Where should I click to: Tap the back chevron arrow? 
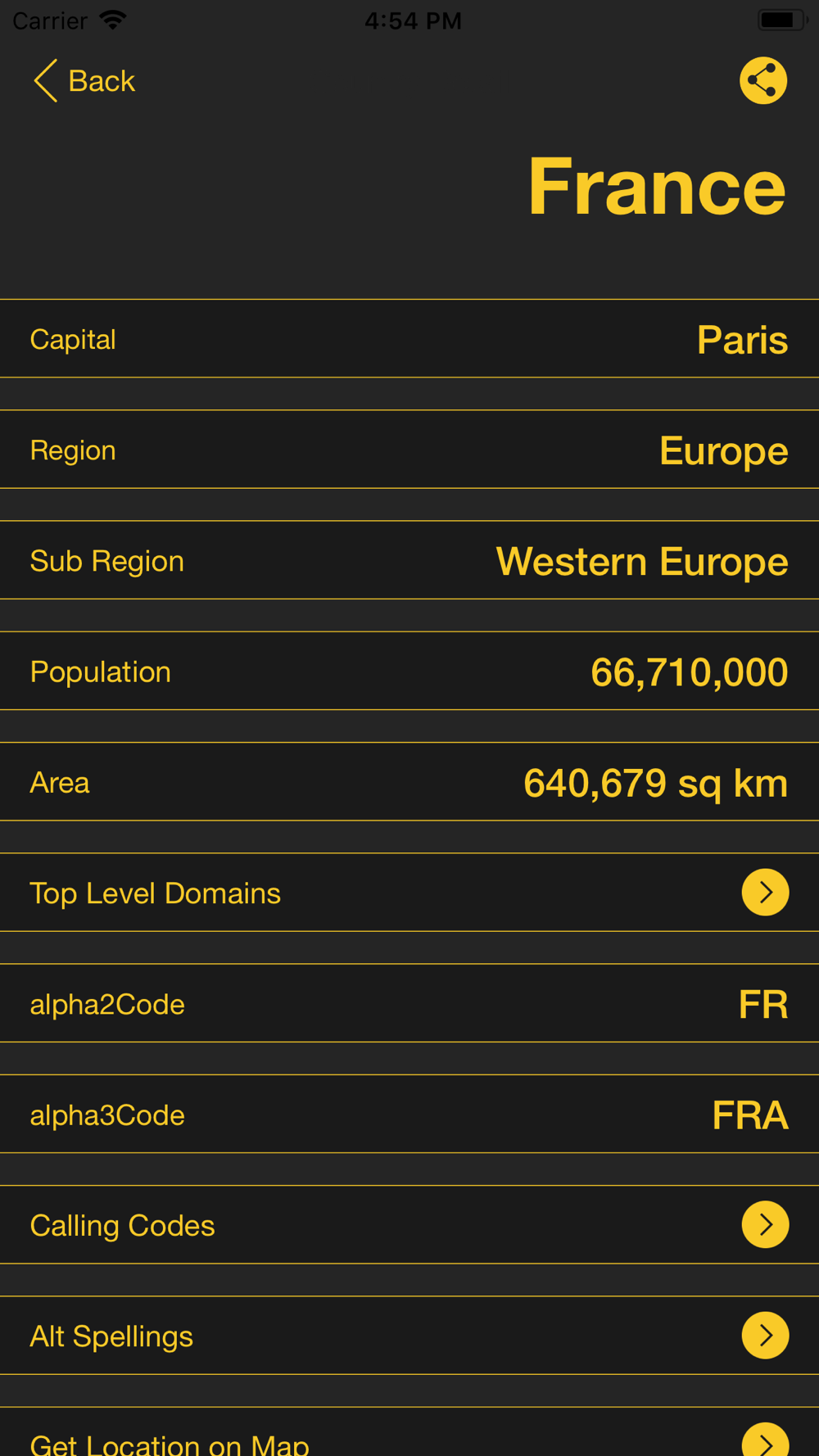tap(45, 81)
